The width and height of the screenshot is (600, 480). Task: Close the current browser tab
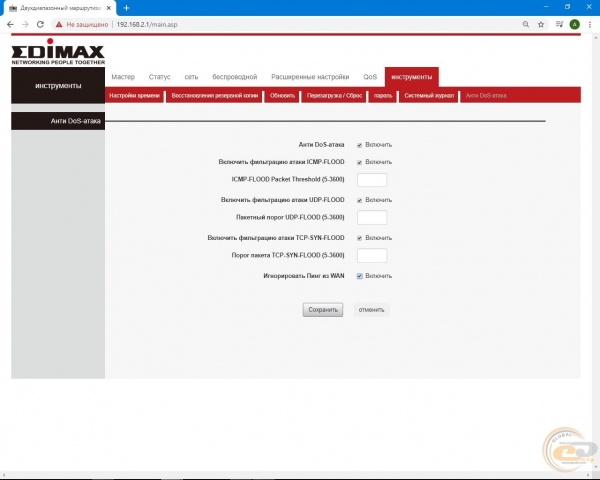[x=109, y=8]
